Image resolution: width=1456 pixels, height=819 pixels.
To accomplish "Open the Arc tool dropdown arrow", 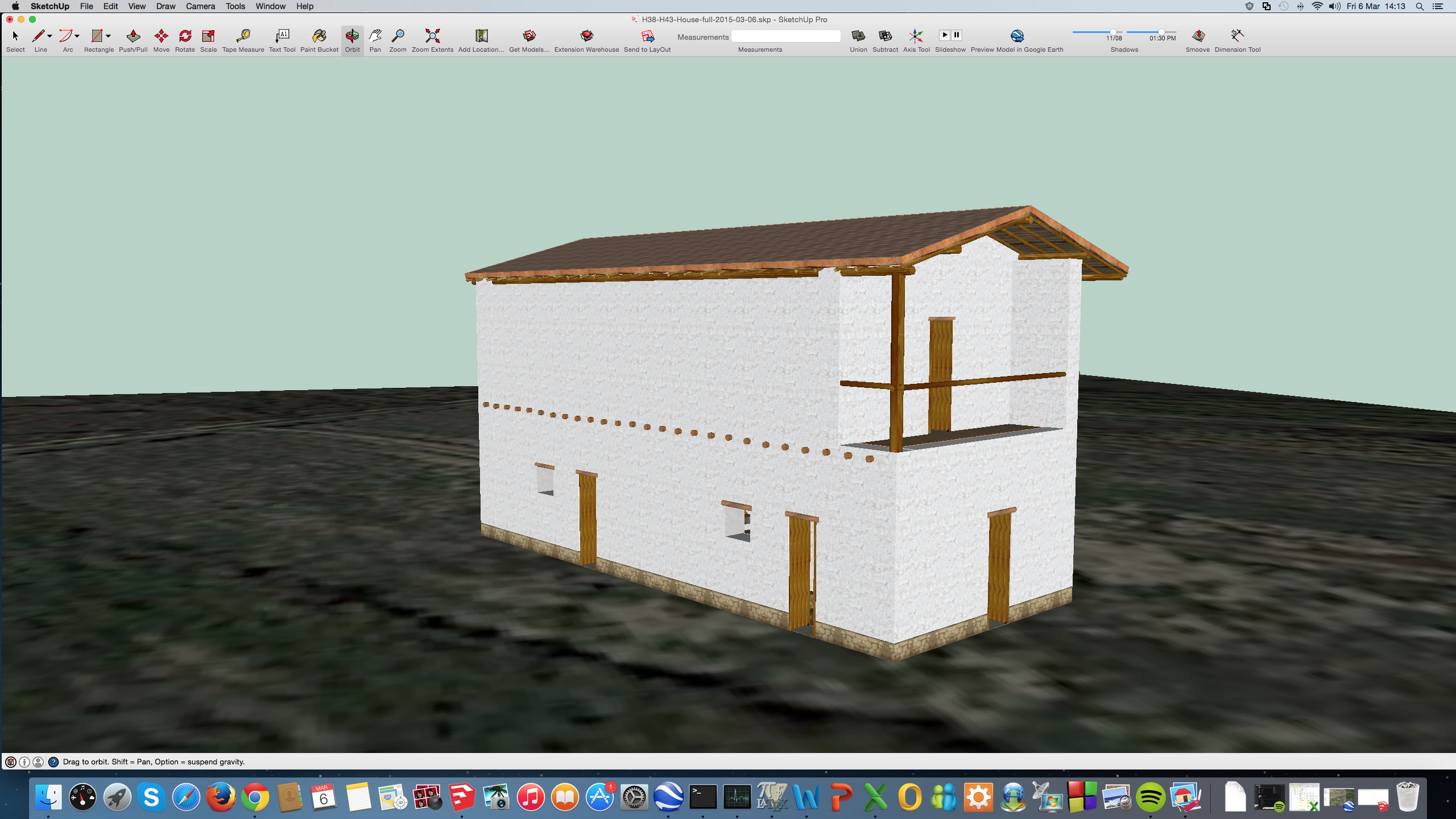I will 77,36.
